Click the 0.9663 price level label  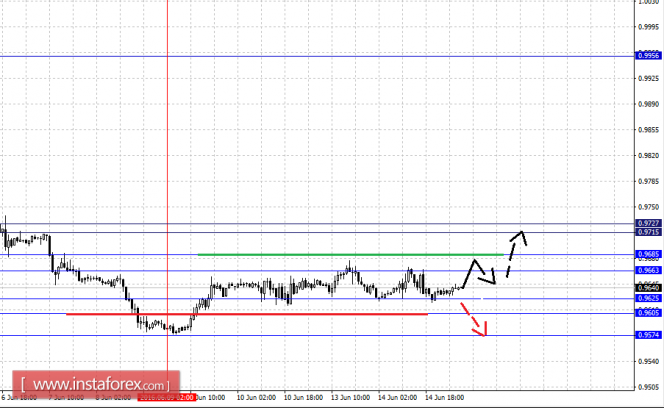[648, 270]
